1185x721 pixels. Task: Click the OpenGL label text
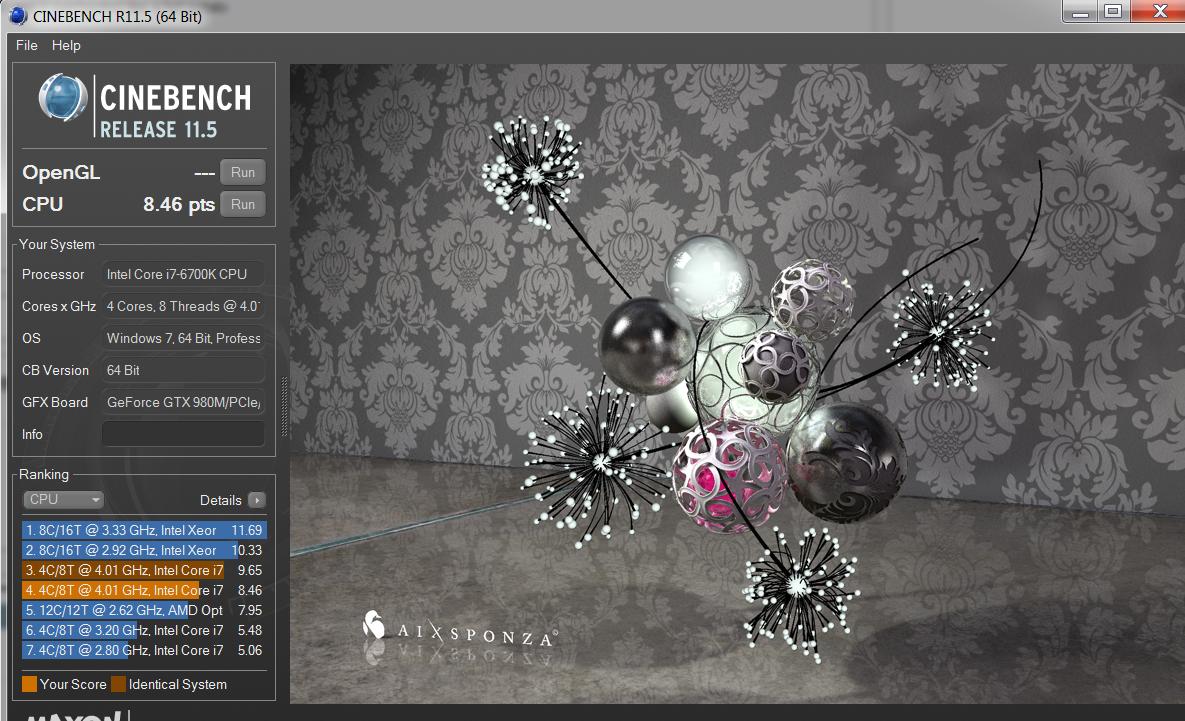coord(61,172)
